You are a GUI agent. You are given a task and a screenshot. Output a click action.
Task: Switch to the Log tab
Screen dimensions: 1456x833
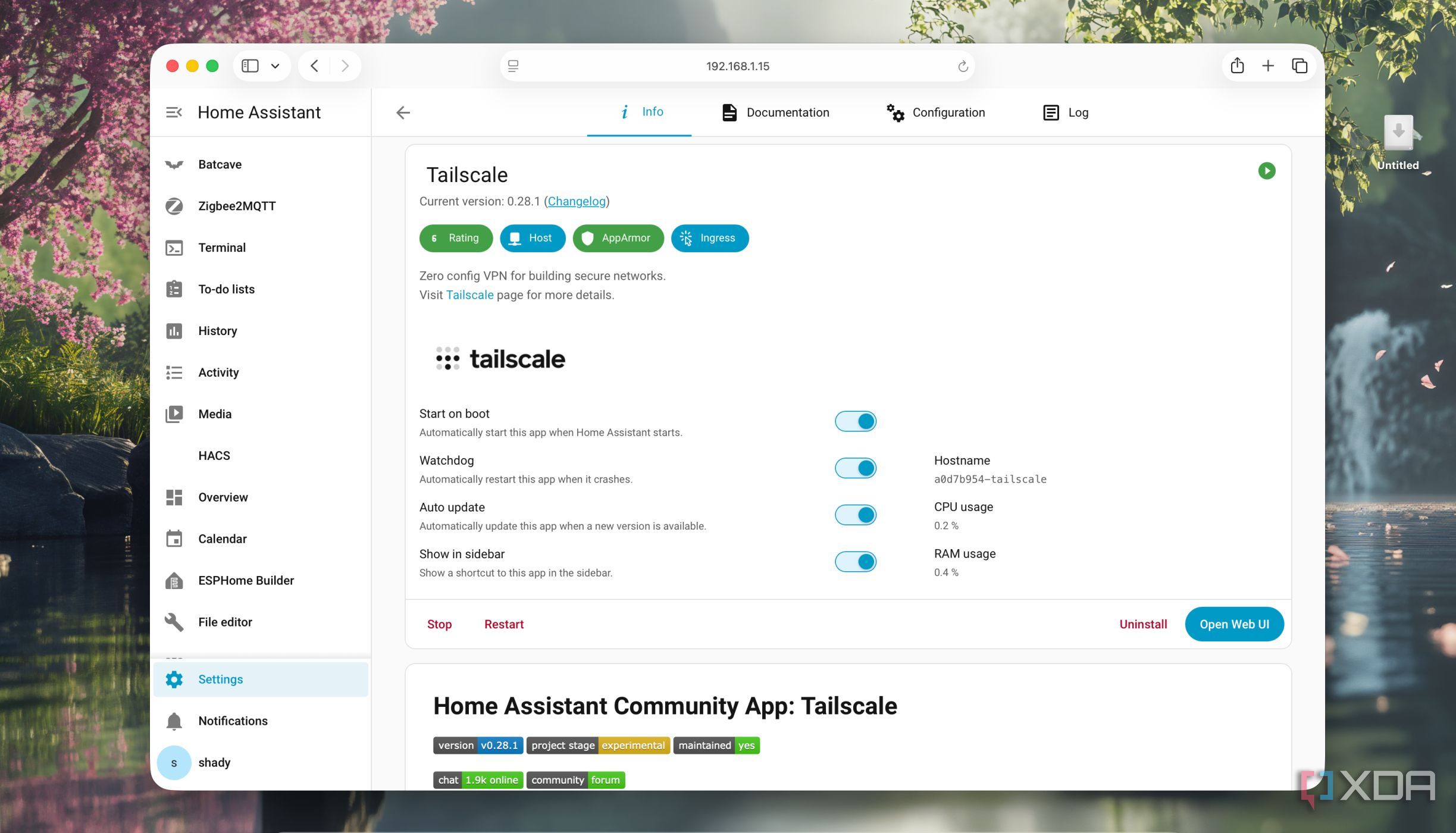(1066, 112)
